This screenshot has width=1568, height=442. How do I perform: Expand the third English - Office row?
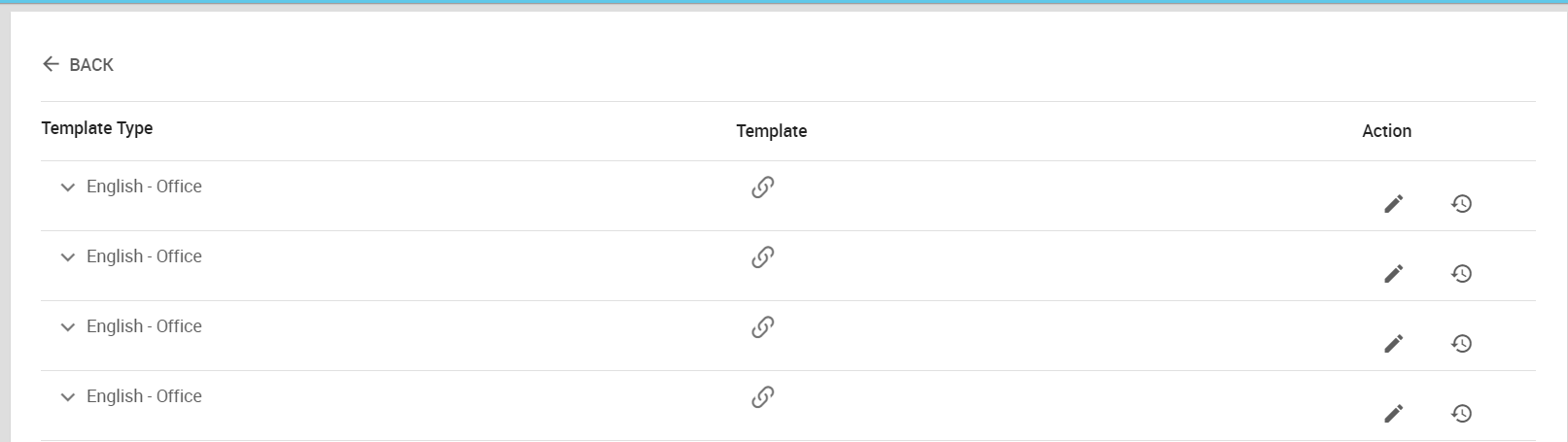coord(67,327)
